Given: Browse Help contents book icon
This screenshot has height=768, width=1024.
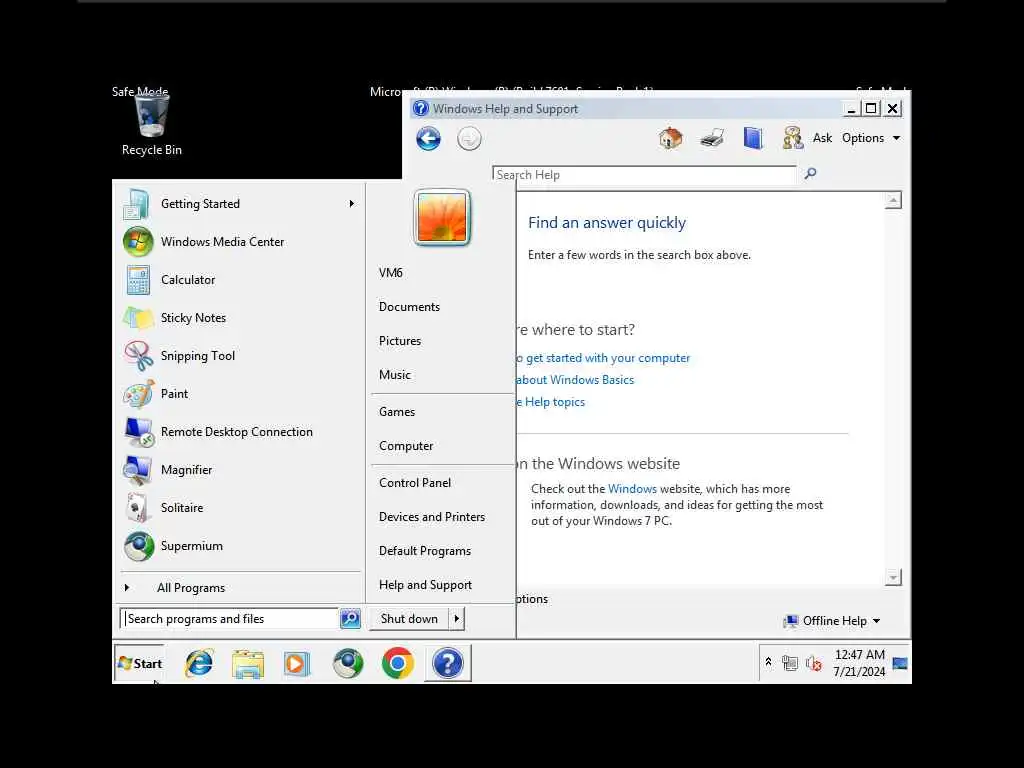Looking at the screenshot, I should click(753, 138).
